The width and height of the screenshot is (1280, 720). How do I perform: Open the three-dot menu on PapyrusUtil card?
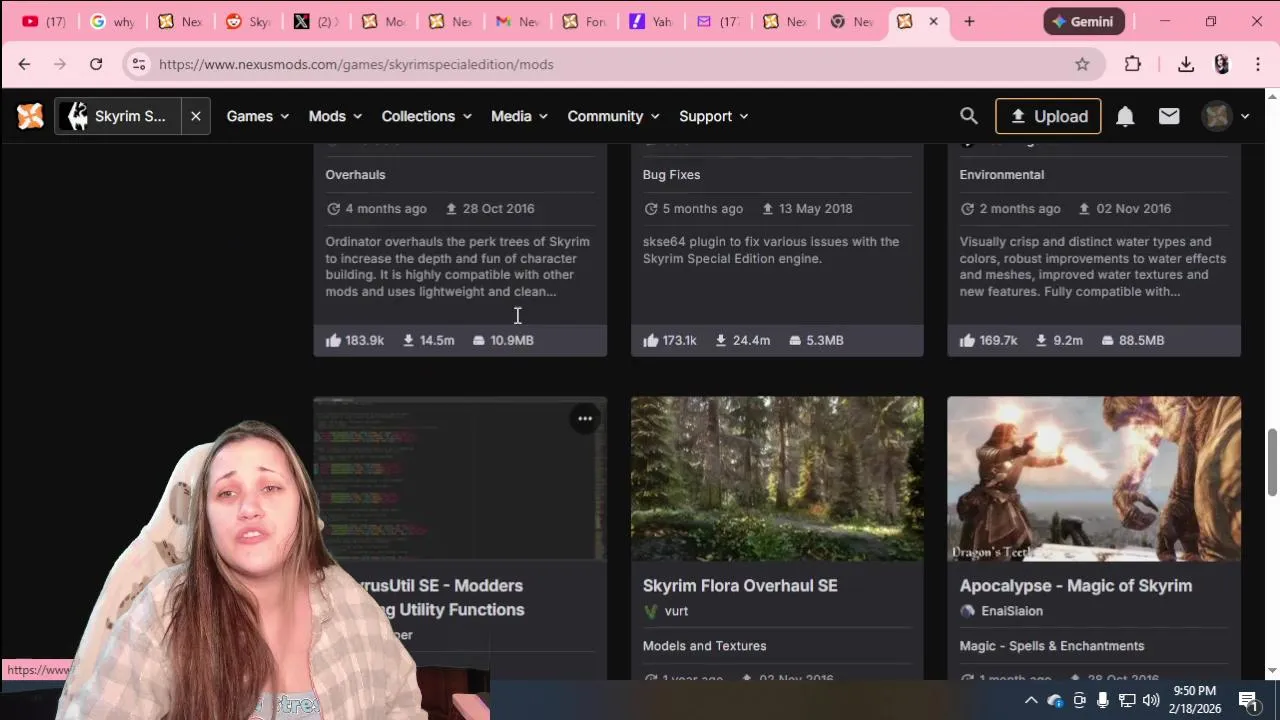(585, 419)
